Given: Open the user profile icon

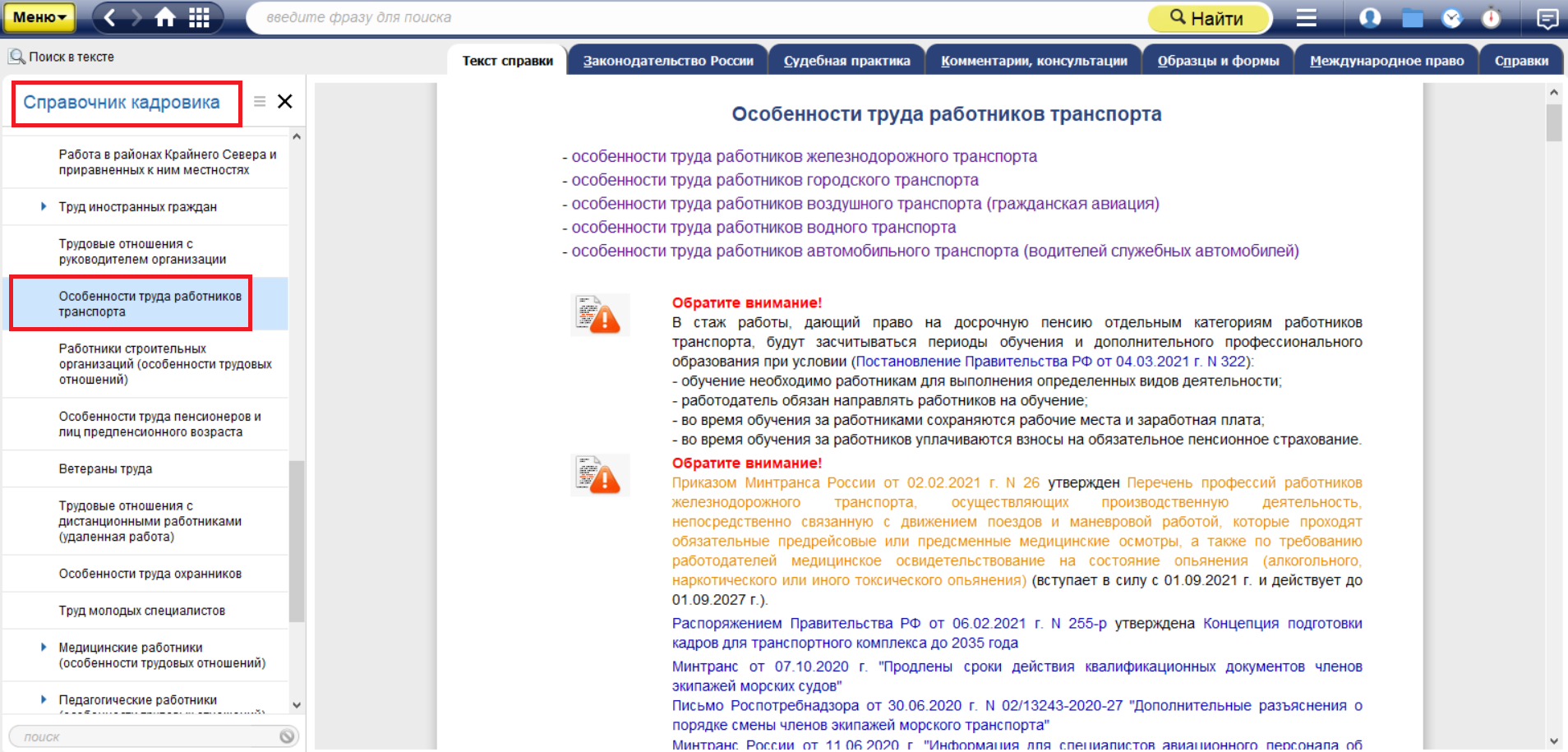Looking at the screenshot, I should point(1370,17).
